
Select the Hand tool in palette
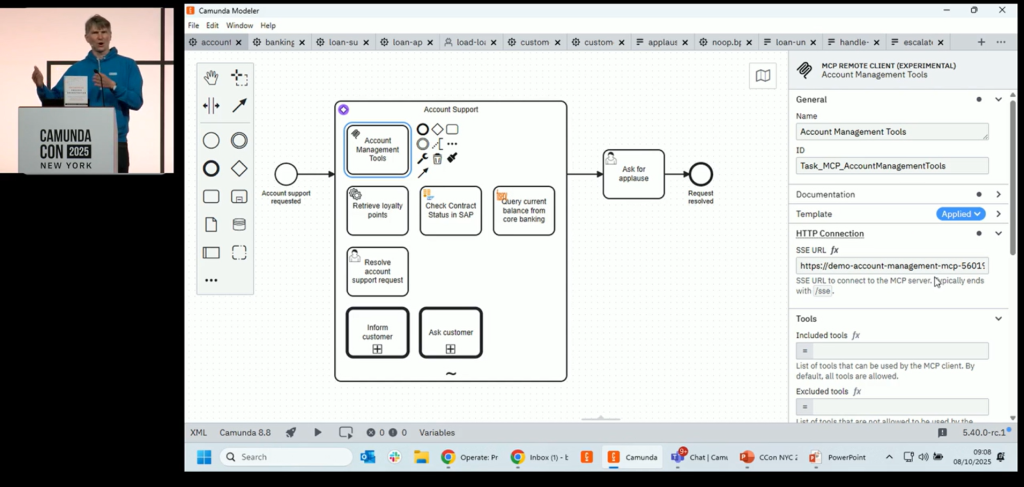[211, 77]
